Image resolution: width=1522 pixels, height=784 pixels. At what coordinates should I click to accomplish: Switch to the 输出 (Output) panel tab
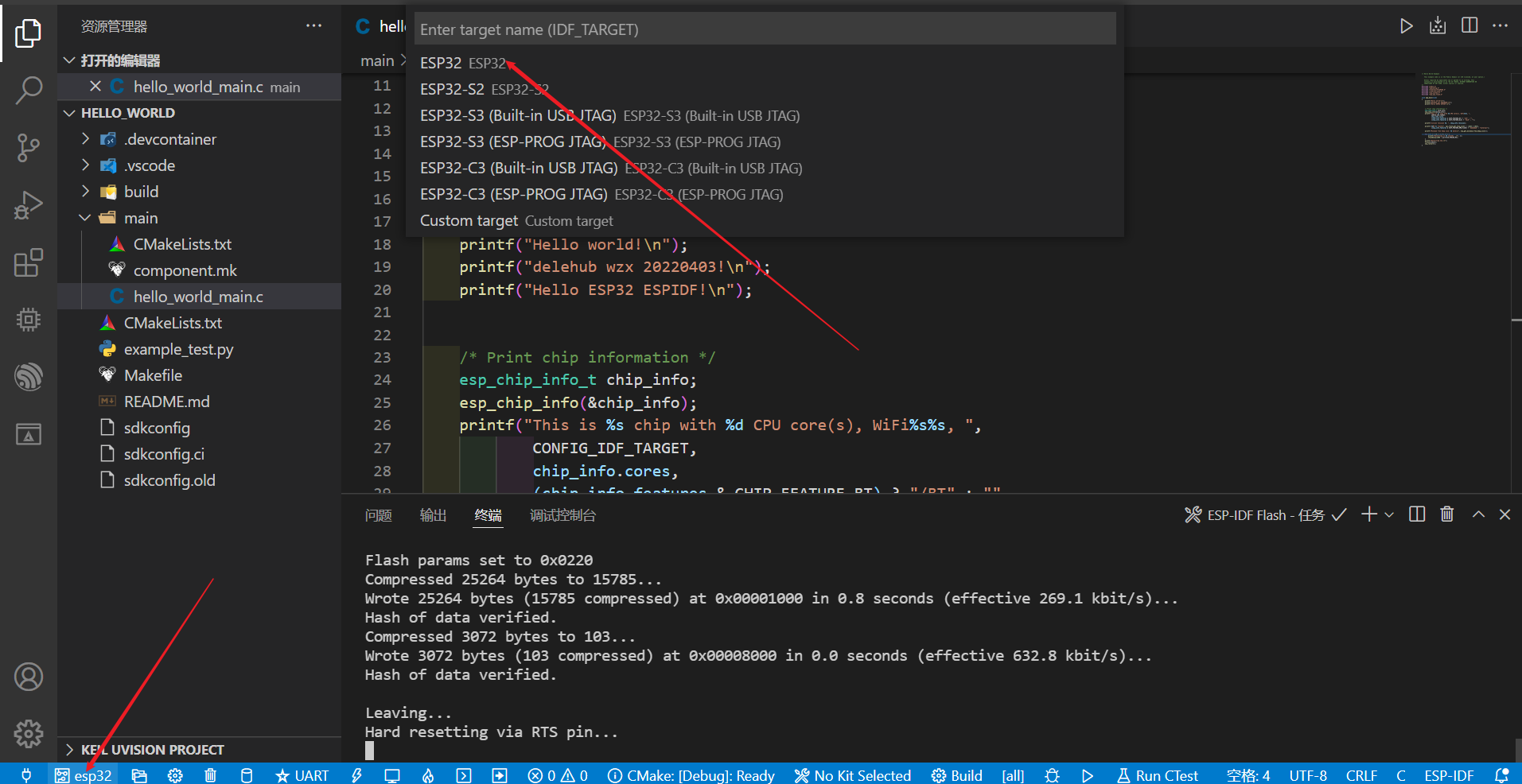[x=434, y=515]
